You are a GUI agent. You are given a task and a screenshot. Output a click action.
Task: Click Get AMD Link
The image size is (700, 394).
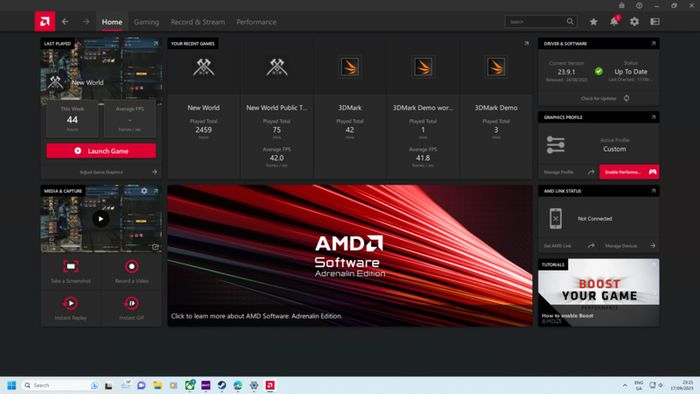(x=558, y=246)
